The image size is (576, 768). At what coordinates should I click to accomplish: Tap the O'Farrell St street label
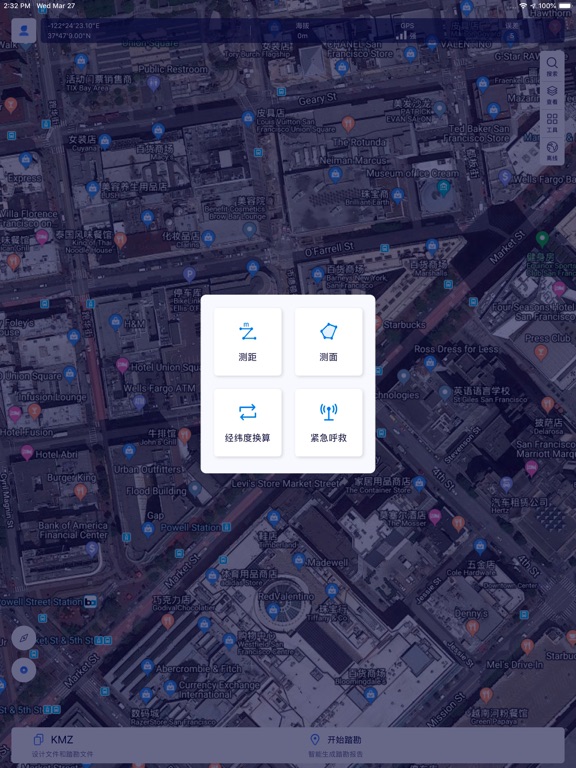coord(329,249)
